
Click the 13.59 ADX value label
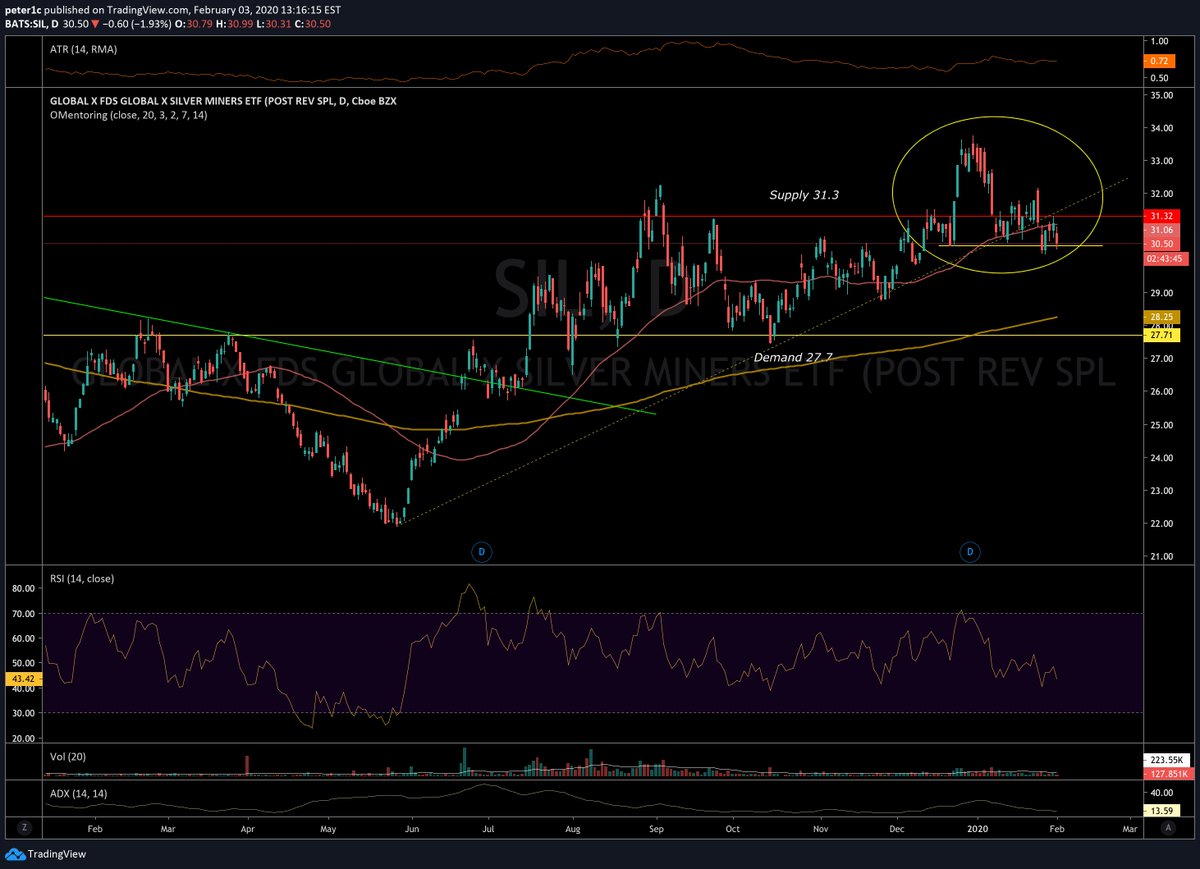[1161, 810]
